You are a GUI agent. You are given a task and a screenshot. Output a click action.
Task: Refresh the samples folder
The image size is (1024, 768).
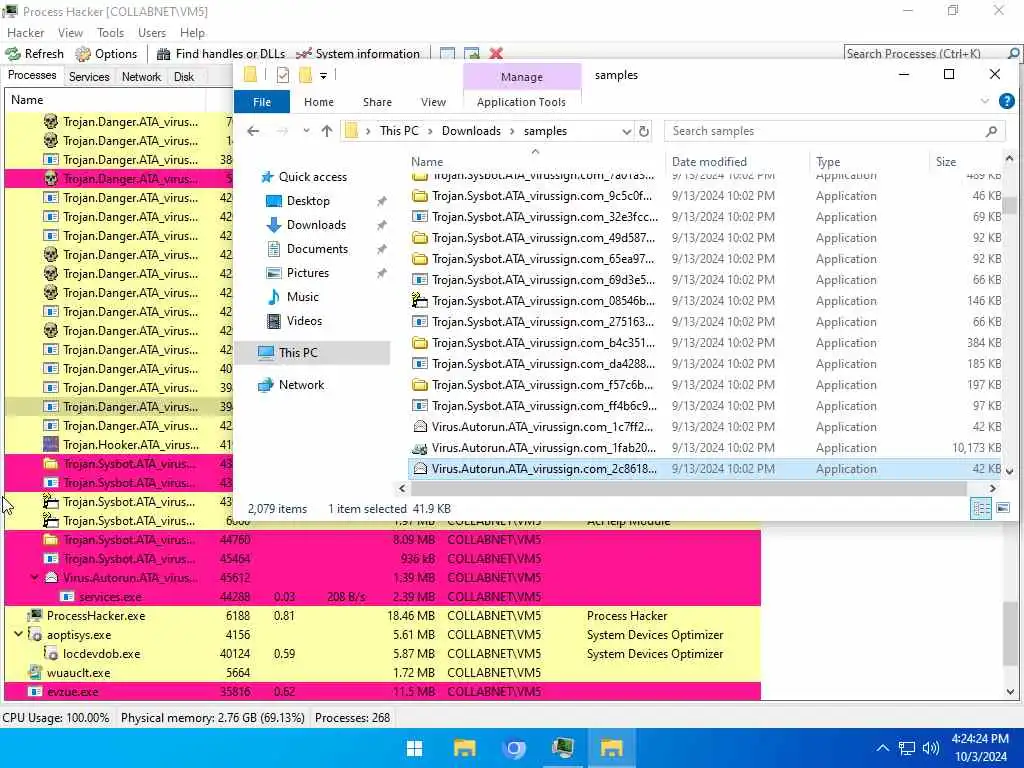point(643,131)
